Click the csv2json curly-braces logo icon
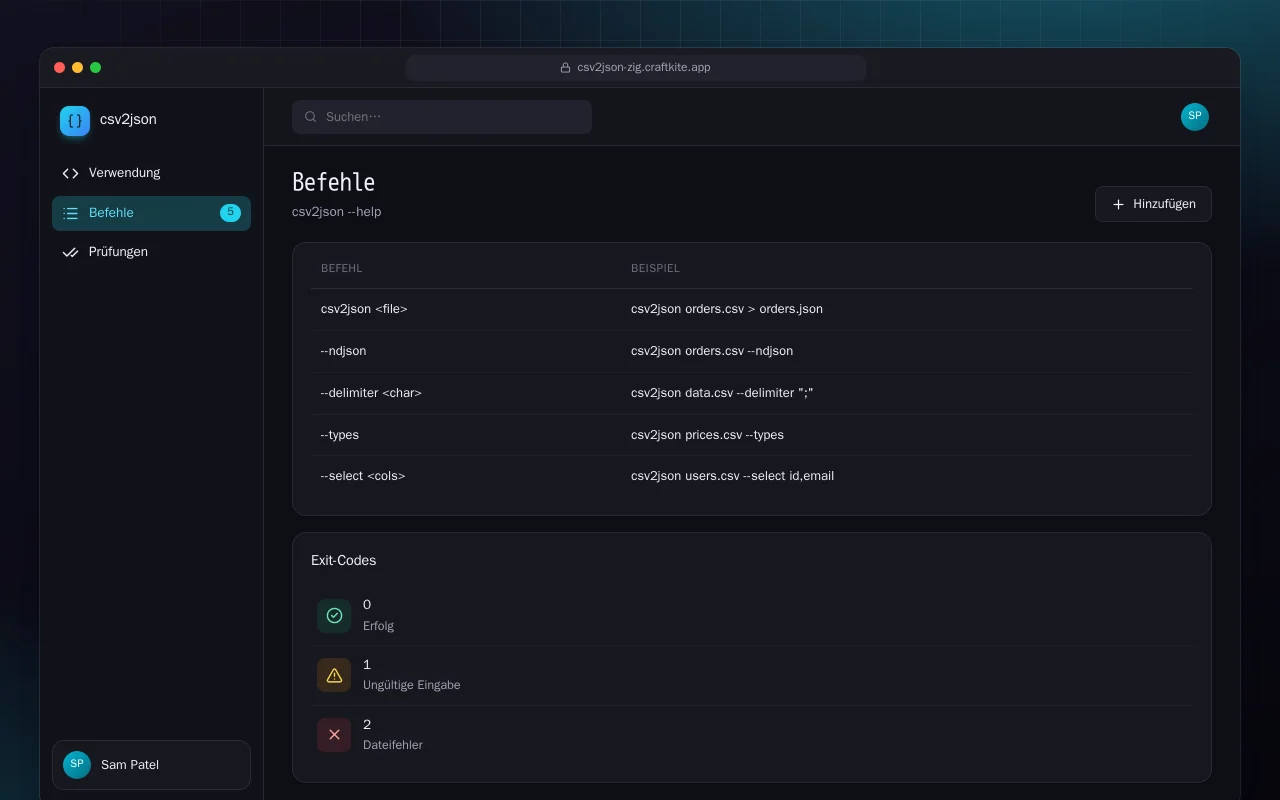1280x800 pixels. tap(75, 121)
